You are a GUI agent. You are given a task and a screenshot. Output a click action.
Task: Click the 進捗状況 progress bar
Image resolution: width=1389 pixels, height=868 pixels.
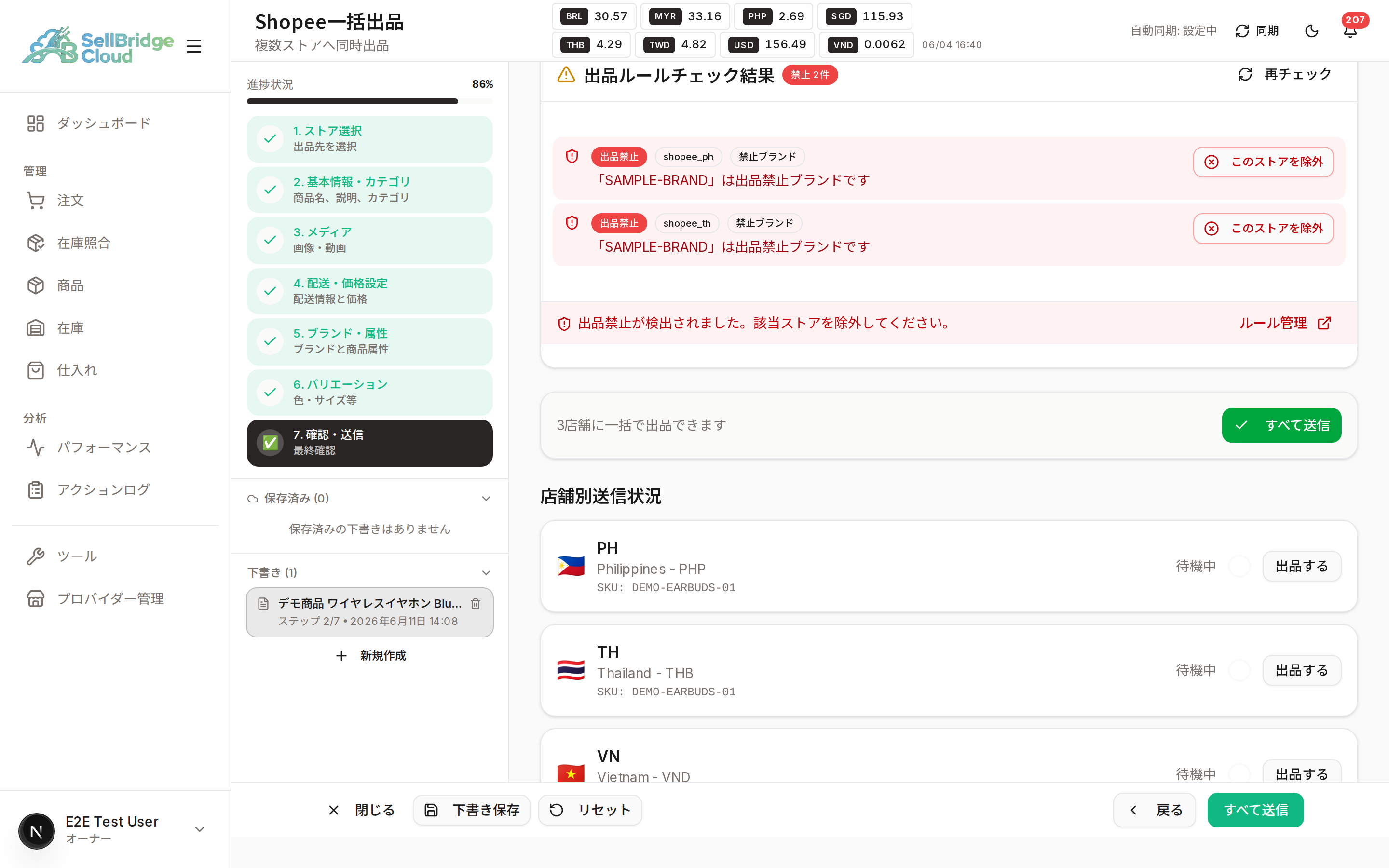369,101
